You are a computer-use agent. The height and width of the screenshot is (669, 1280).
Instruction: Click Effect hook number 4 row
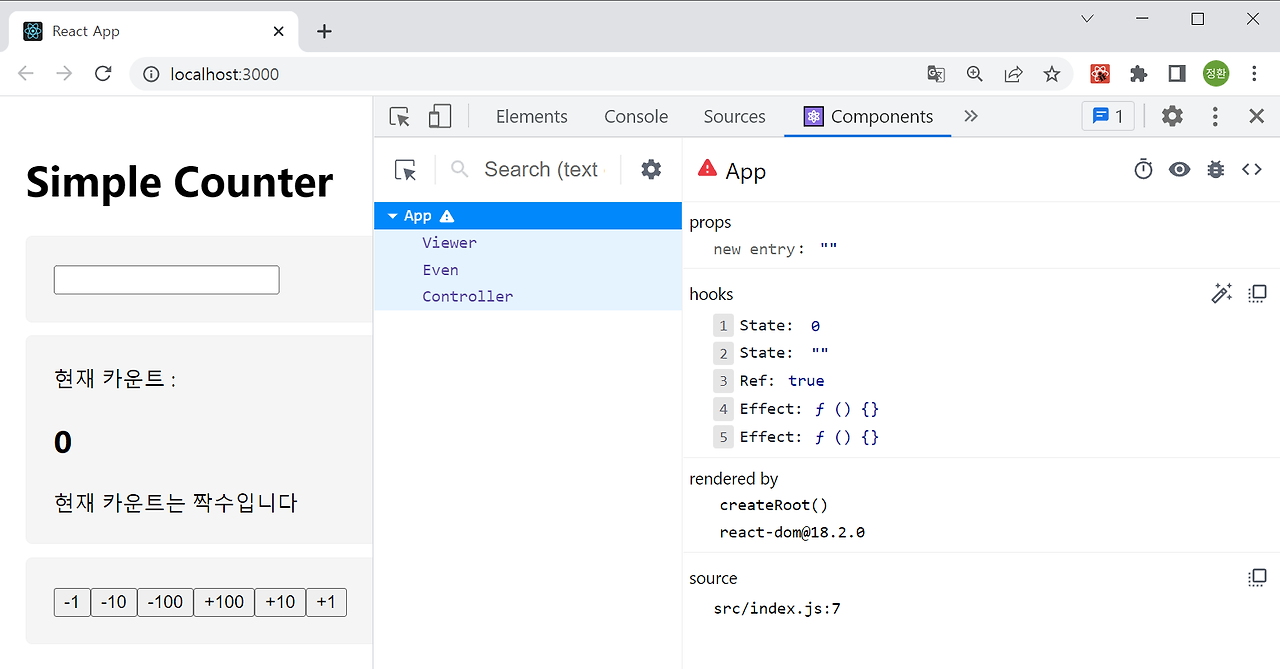tap(796, 409)
